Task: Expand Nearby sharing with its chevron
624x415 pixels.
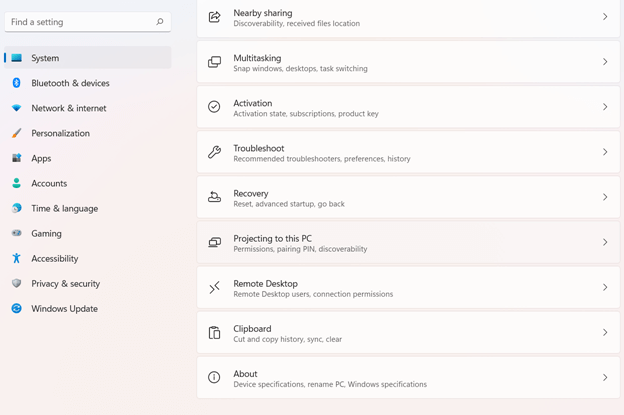Action: [604, 17]
